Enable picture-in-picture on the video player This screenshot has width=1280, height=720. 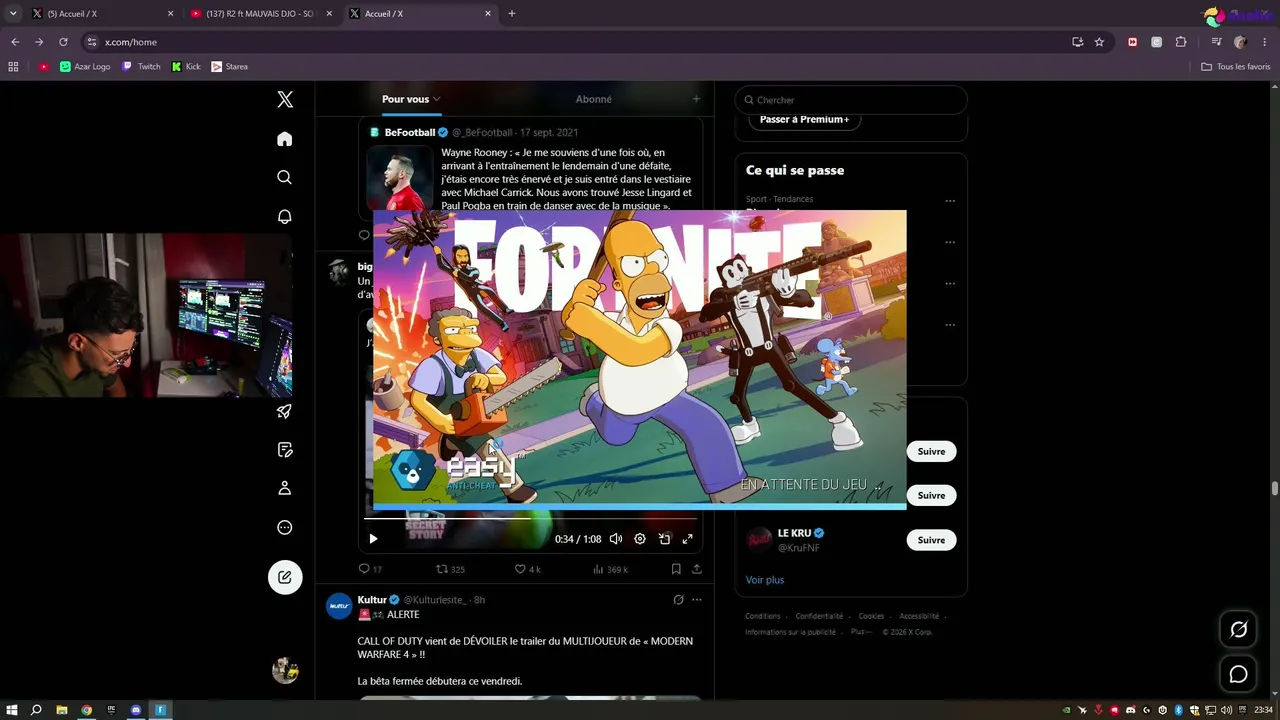tap(664, 539)
